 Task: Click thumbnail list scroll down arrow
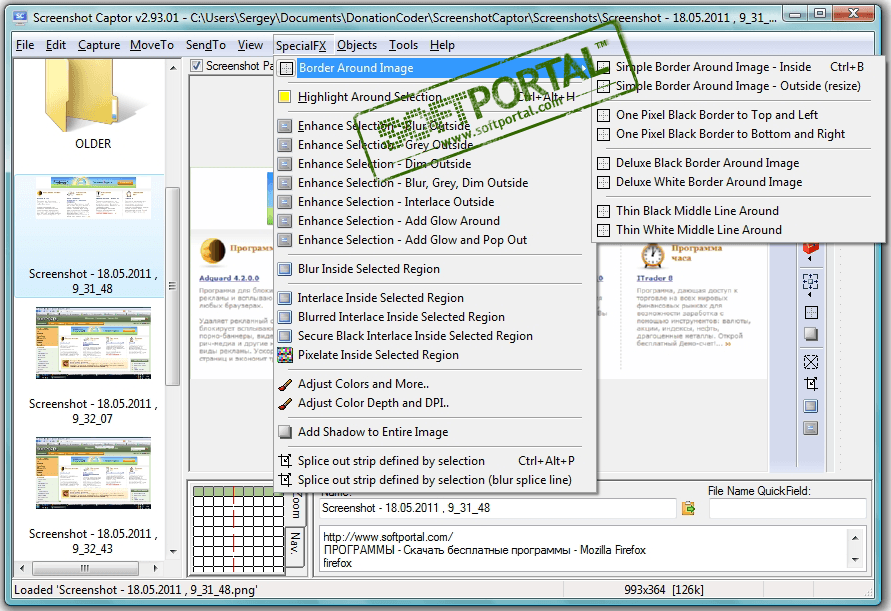[x=173, y=551]
